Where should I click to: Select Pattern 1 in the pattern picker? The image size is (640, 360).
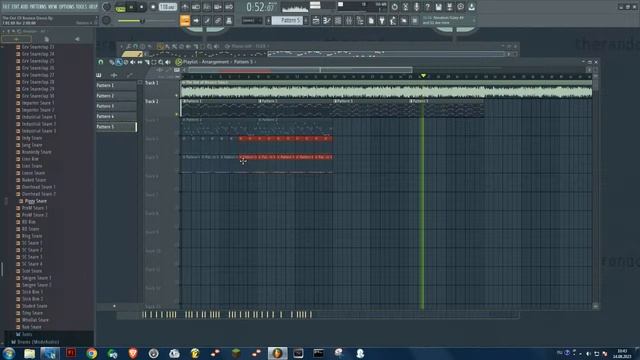(x=116, y=85)
